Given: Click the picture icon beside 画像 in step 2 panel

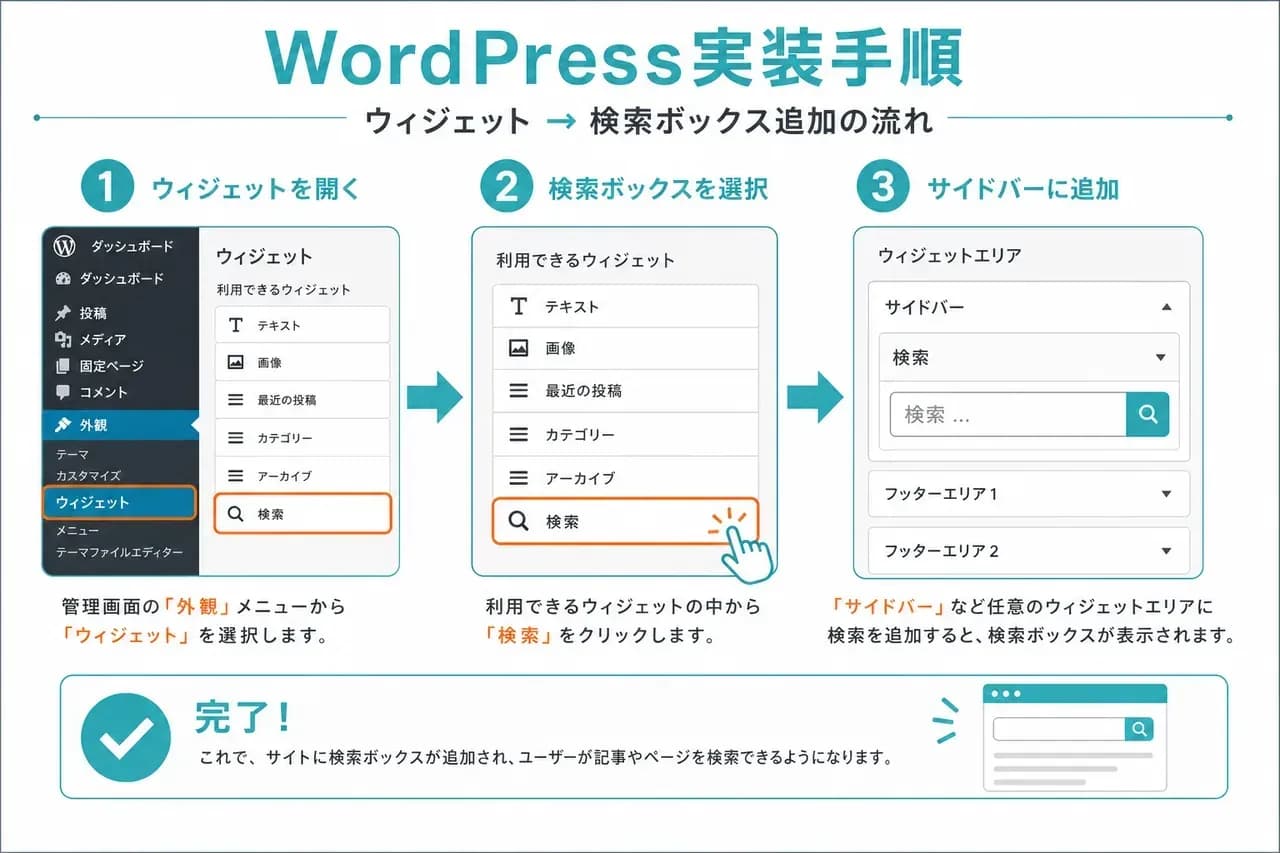Looking at the screenshot, I should [518, 348].
